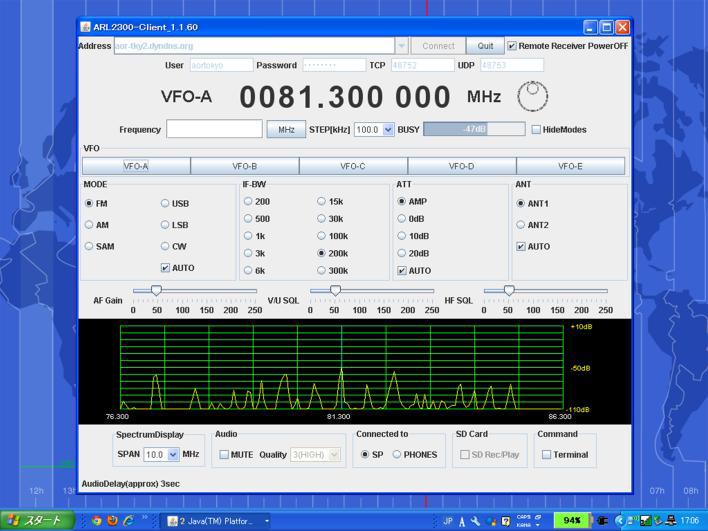The width and height of the screenshot is (708, 531).
Task: Click the Windows Start button
Action: [x=37, y=521]
